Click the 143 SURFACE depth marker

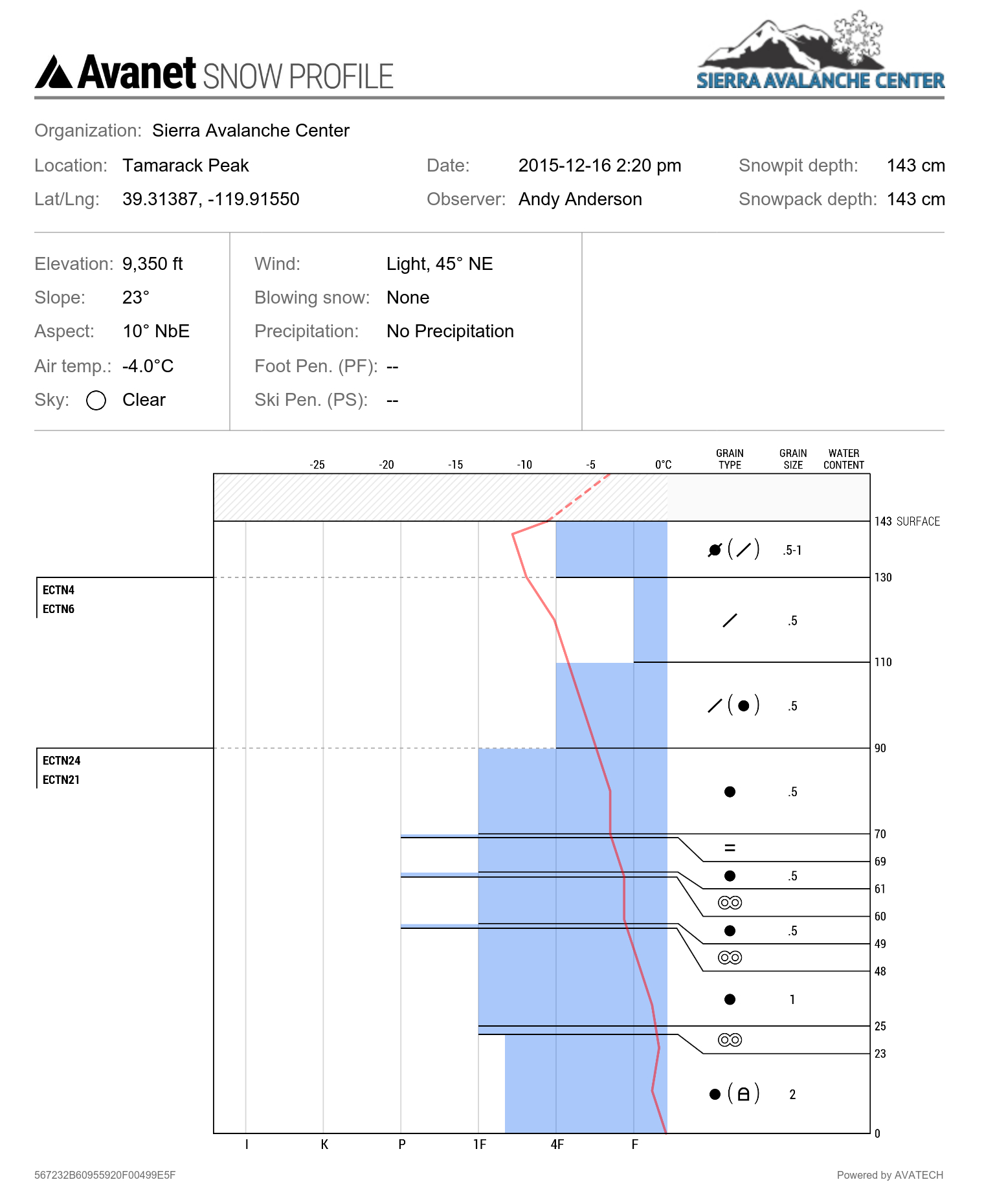(x=907, y=521)
